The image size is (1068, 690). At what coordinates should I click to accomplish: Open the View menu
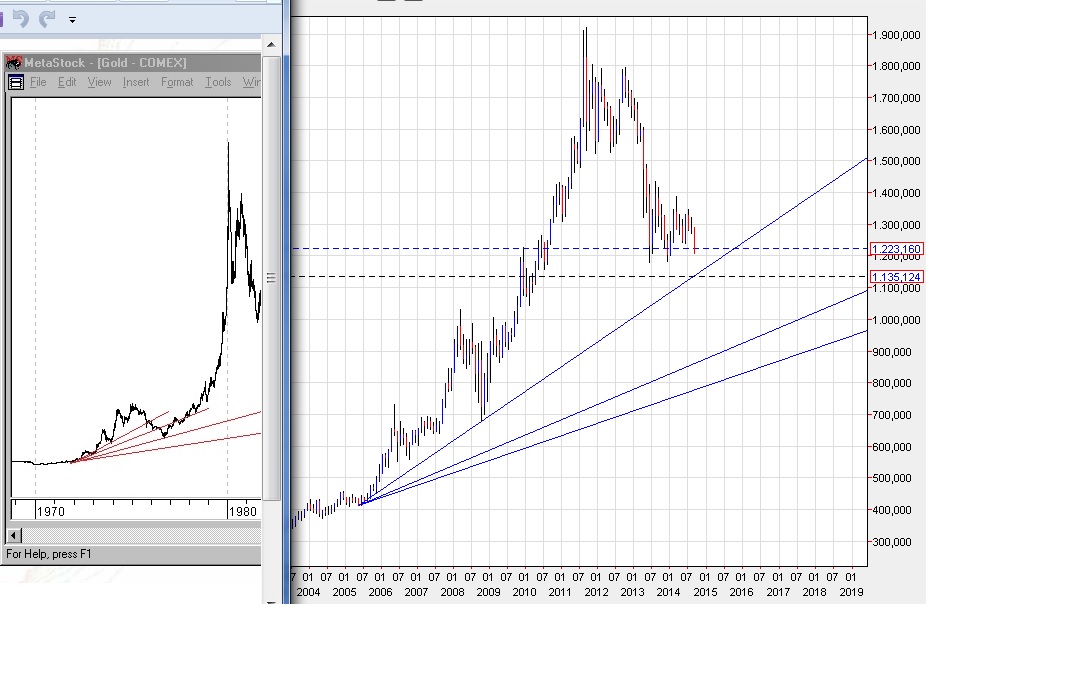coord(99,83)
